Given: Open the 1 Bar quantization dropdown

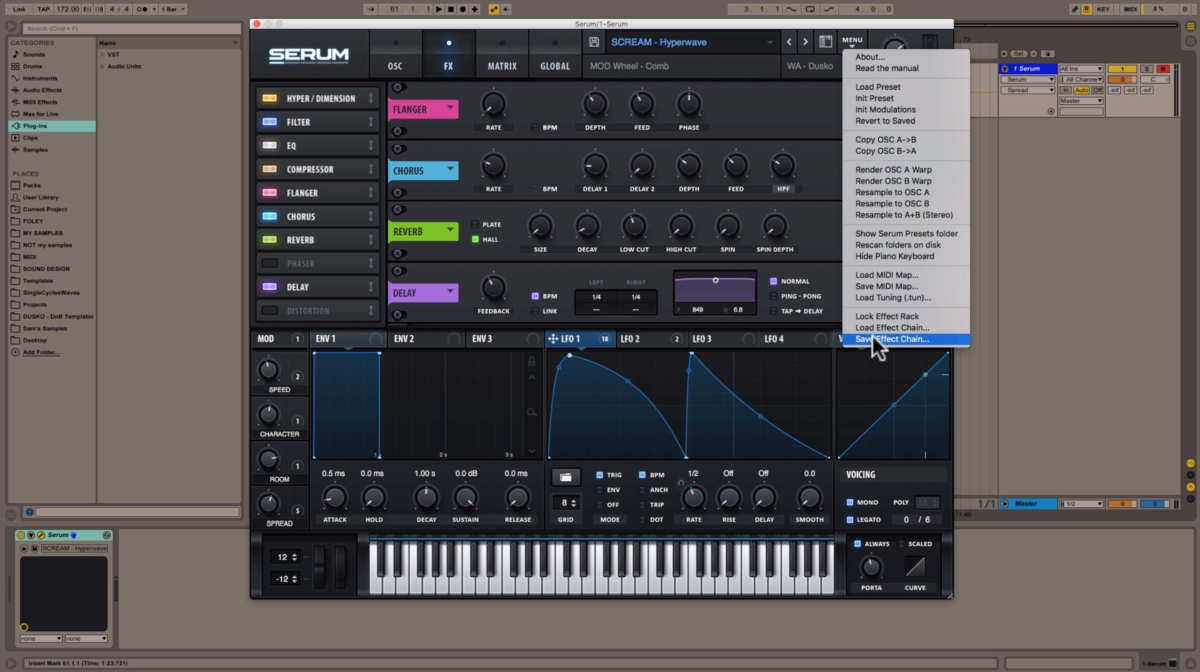Looking at the screenshot, I should (x=173, y=9).
